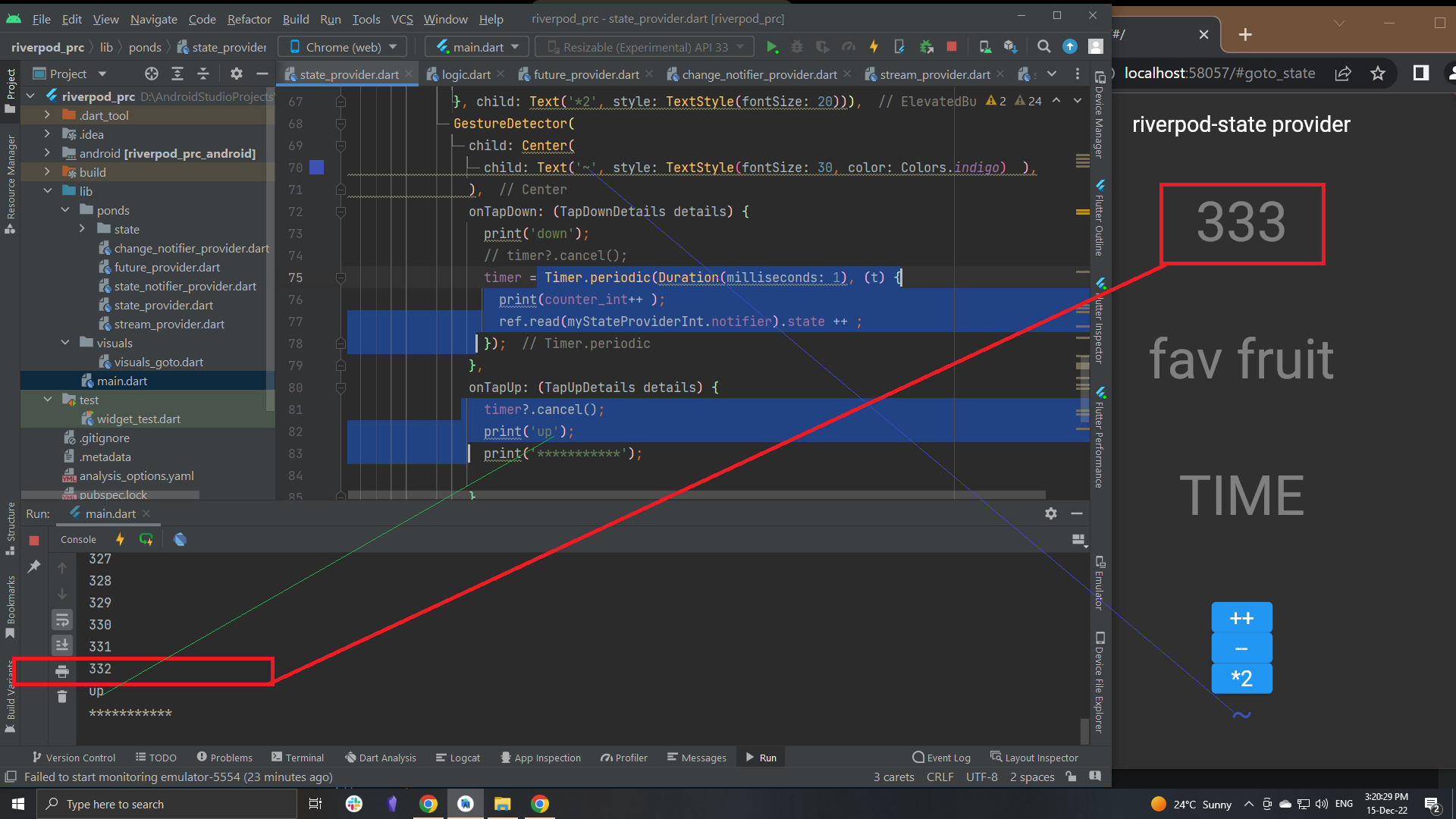Click the tilde gesture area in web app

tap(1241, 714)
